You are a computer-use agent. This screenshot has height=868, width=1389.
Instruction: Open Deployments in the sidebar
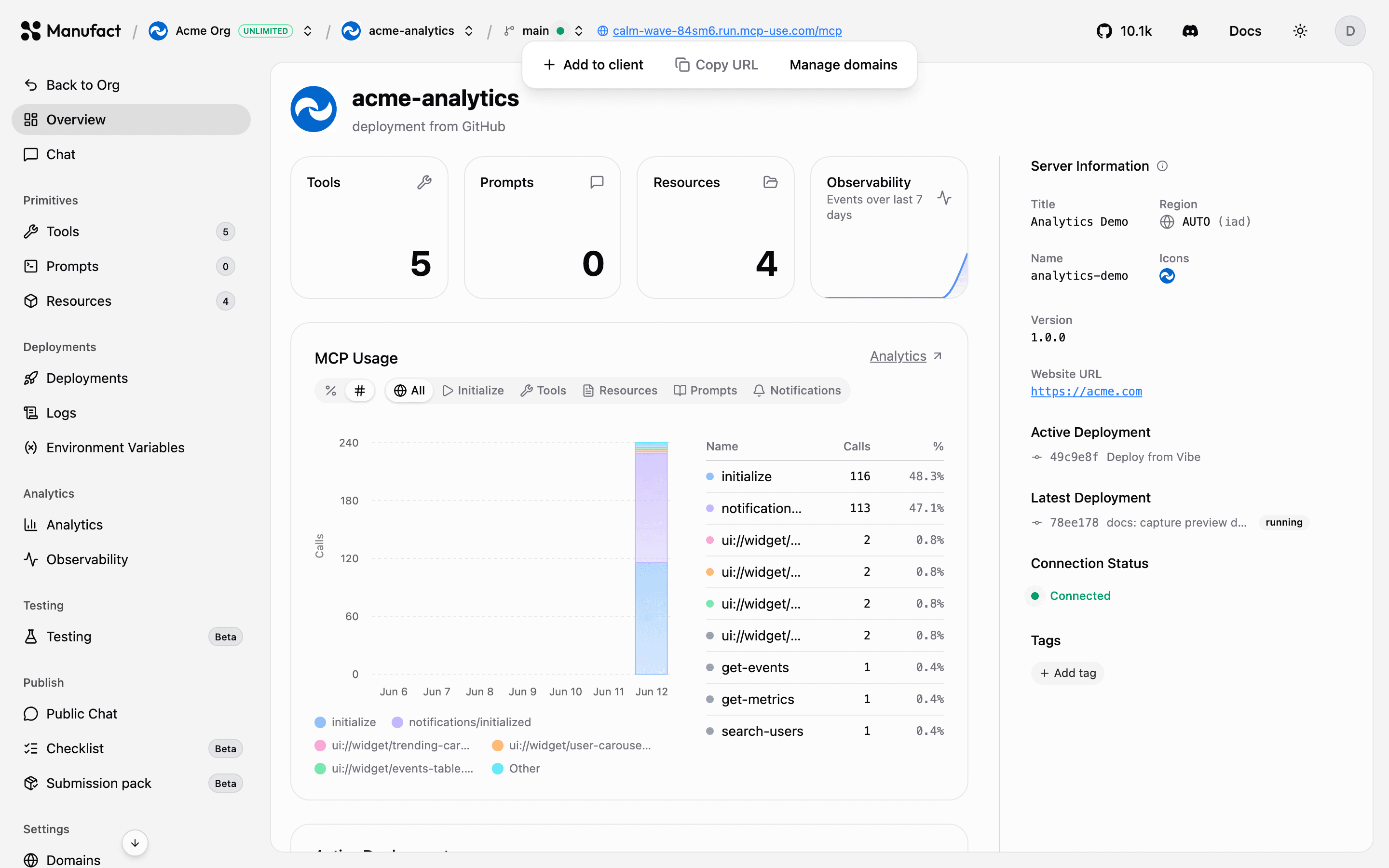131,379
